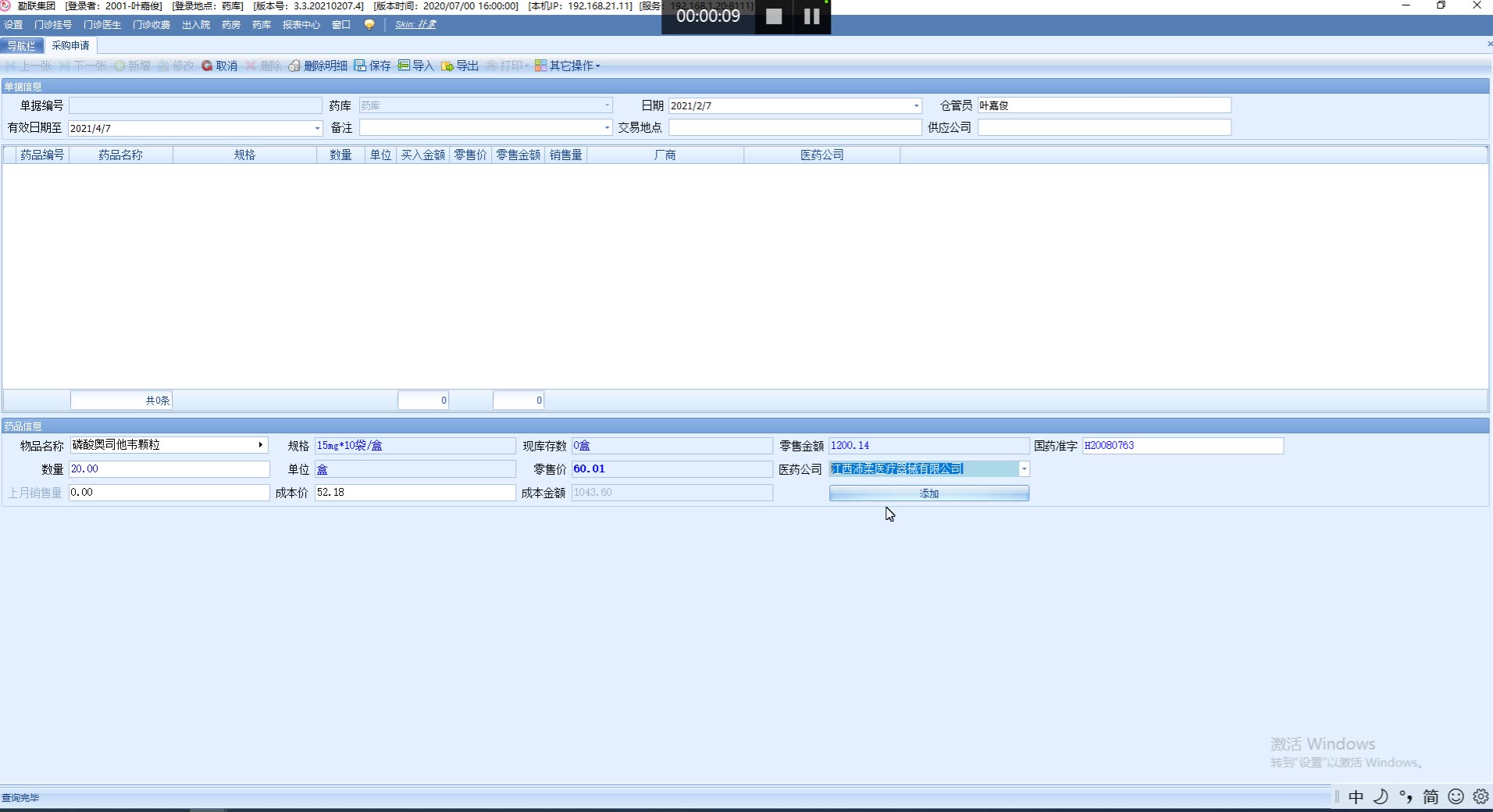Screen dimensions: 1493x812
Task: Click the 上一张 previous record button
Action: (28, 66)
